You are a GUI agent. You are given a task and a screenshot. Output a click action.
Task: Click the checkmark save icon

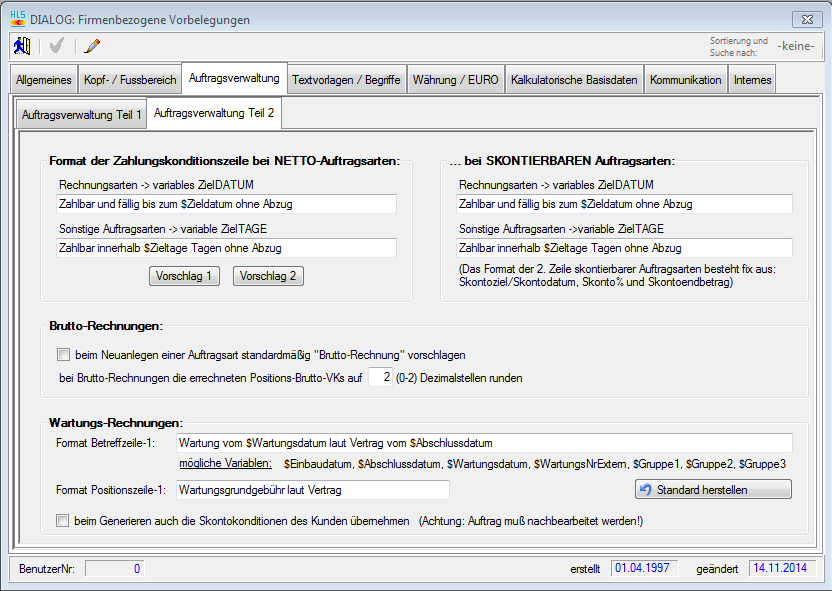pyautogui.click(x=56, y=45)
